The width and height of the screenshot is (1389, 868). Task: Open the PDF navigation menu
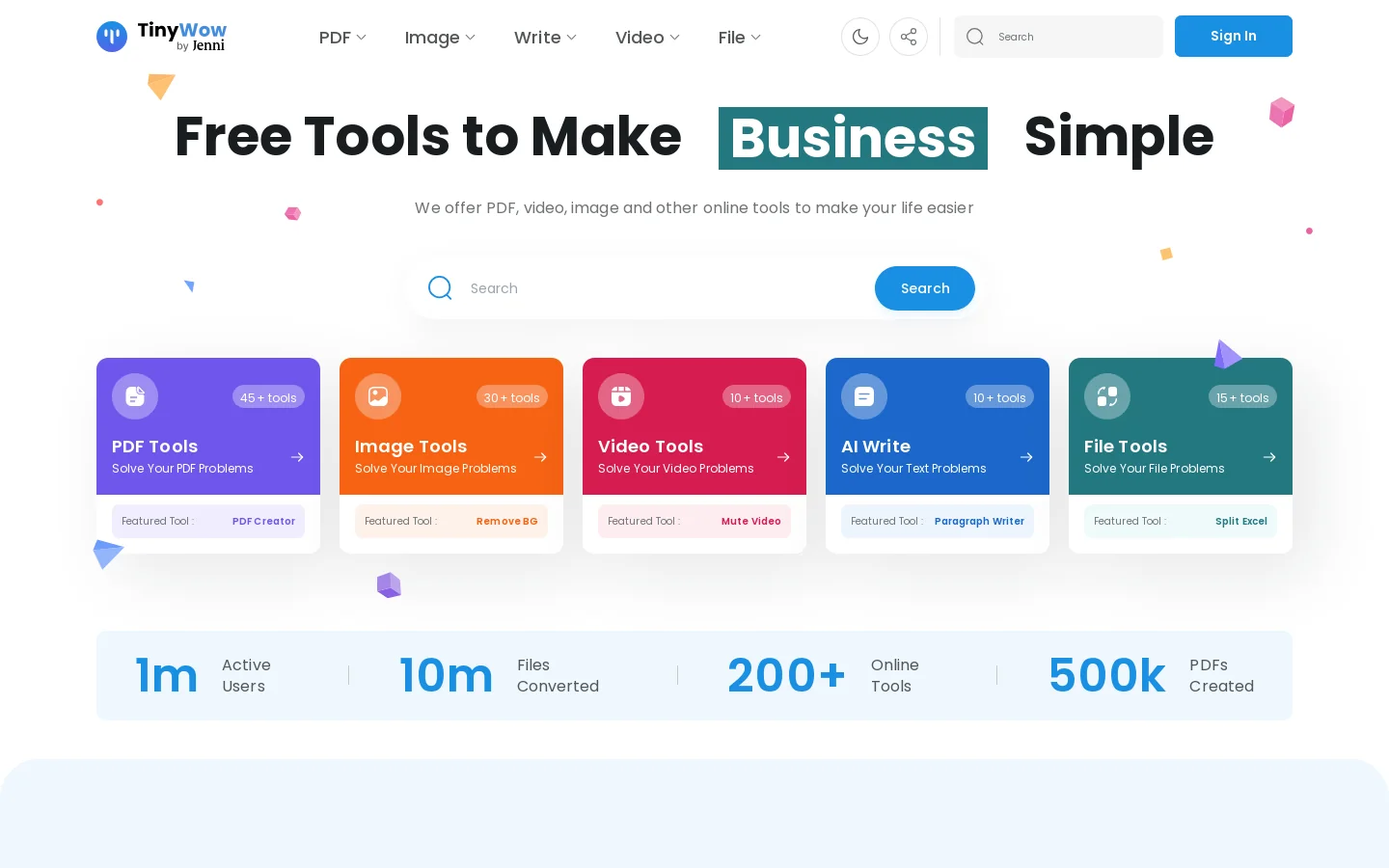coord(342,38)
